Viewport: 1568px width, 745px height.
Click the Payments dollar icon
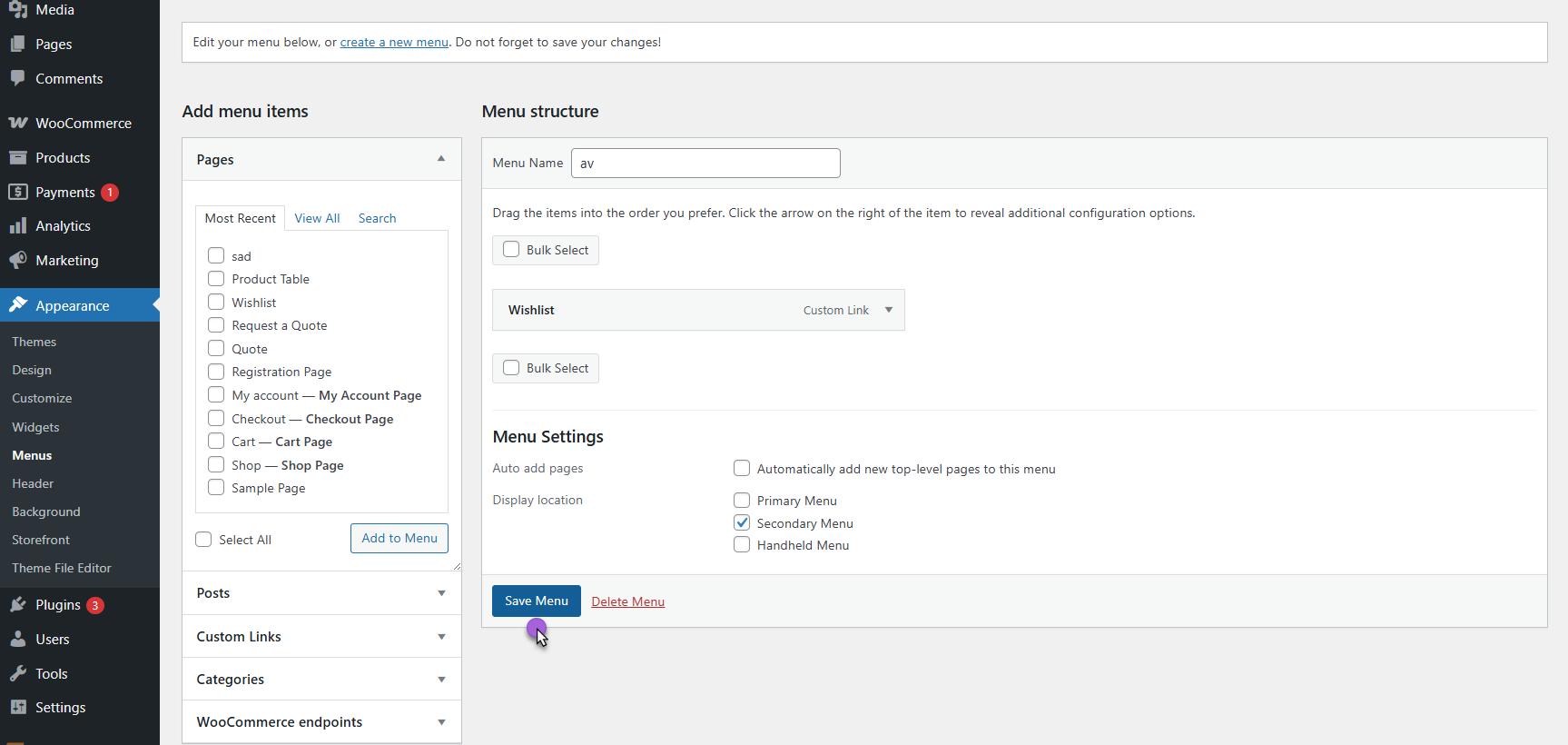(x=18, y=192)
